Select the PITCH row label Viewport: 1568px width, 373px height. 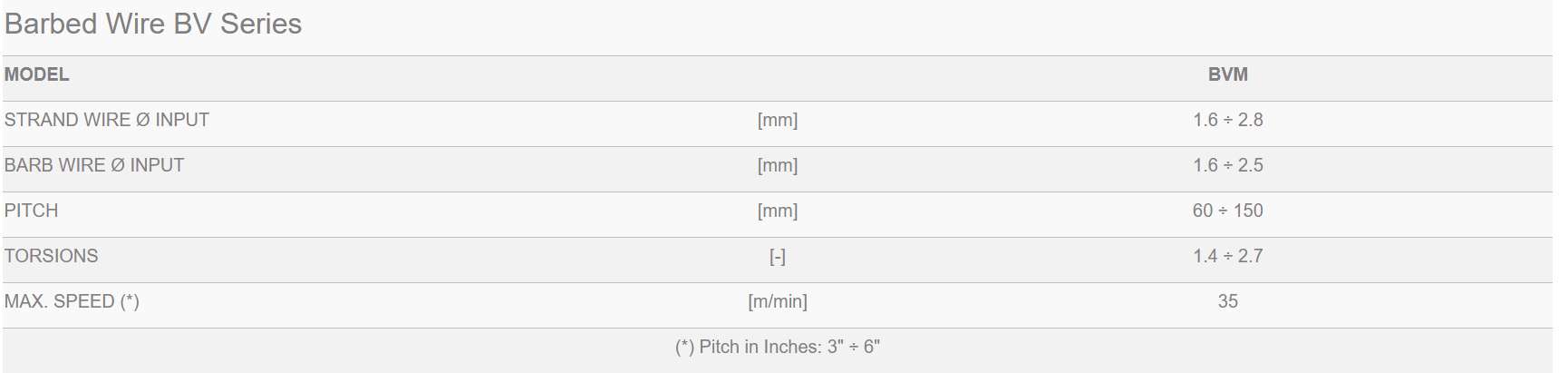(32, 211)
